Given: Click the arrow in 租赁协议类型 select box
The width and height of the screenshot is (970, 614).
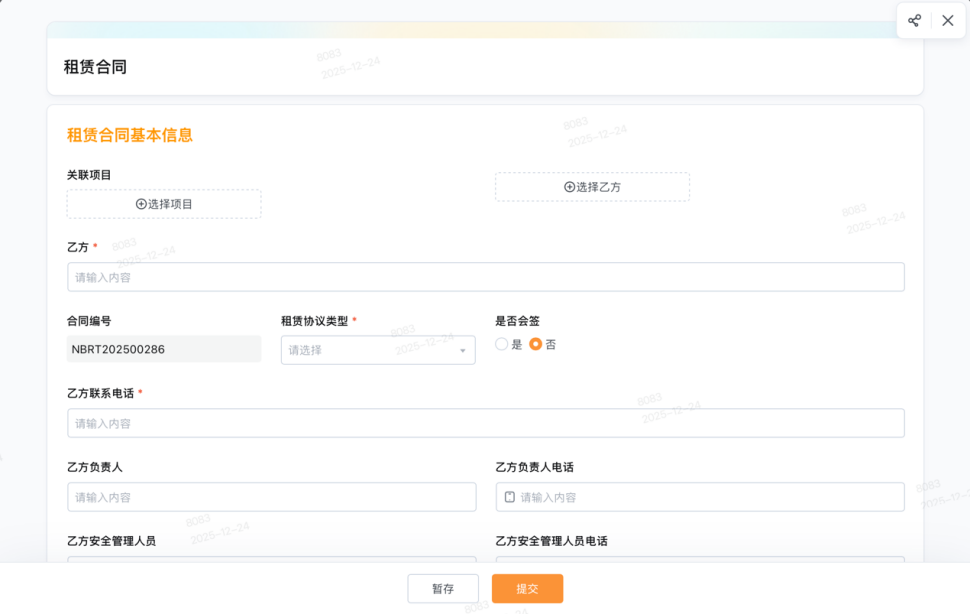Looking at the screenshot, I should point(462,351).
